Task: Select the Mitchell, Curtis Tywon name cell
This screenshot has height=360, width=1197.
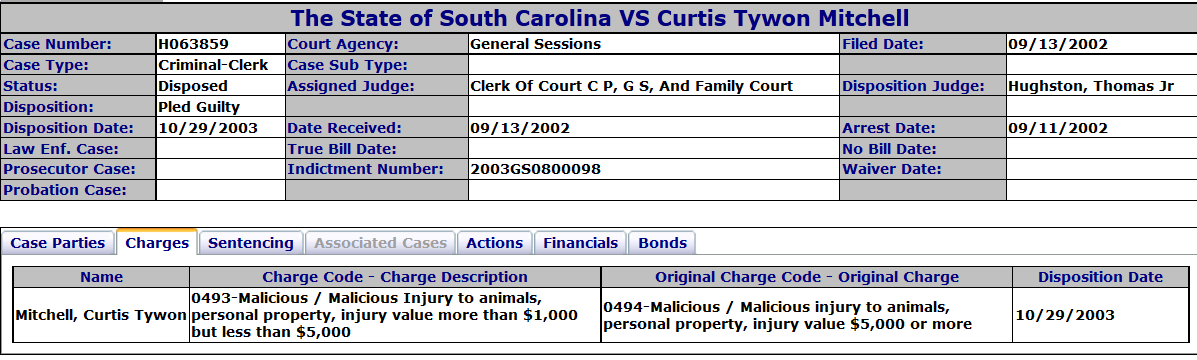Action: pyautogui.click(x=102, y=315)
